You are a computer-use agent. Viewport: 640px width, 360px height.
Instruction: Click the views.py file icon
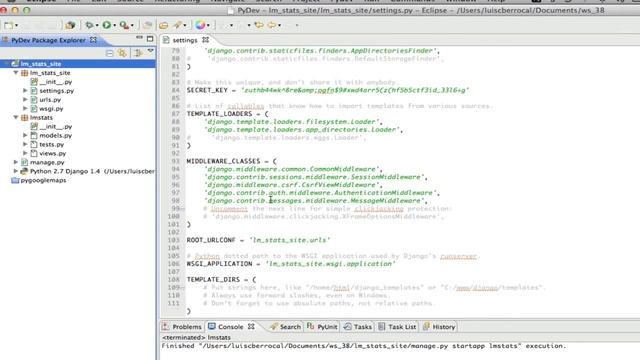pos(34,153)
